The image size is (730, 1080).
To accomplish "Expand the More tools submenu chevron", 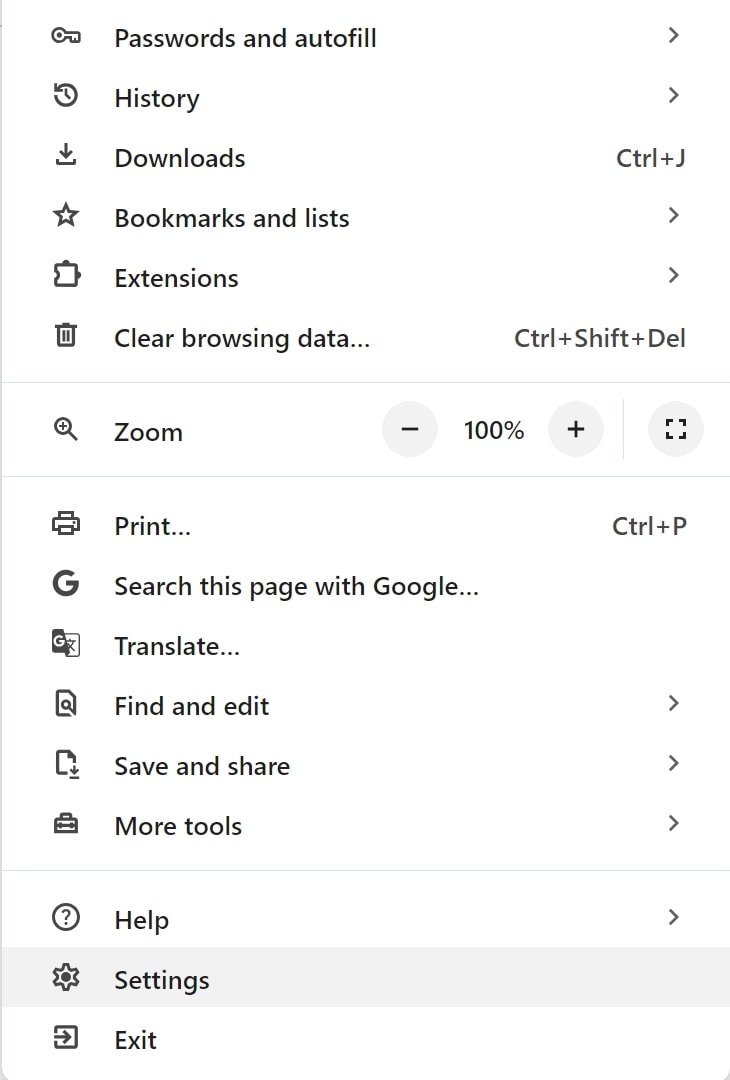I will [674, 823].
